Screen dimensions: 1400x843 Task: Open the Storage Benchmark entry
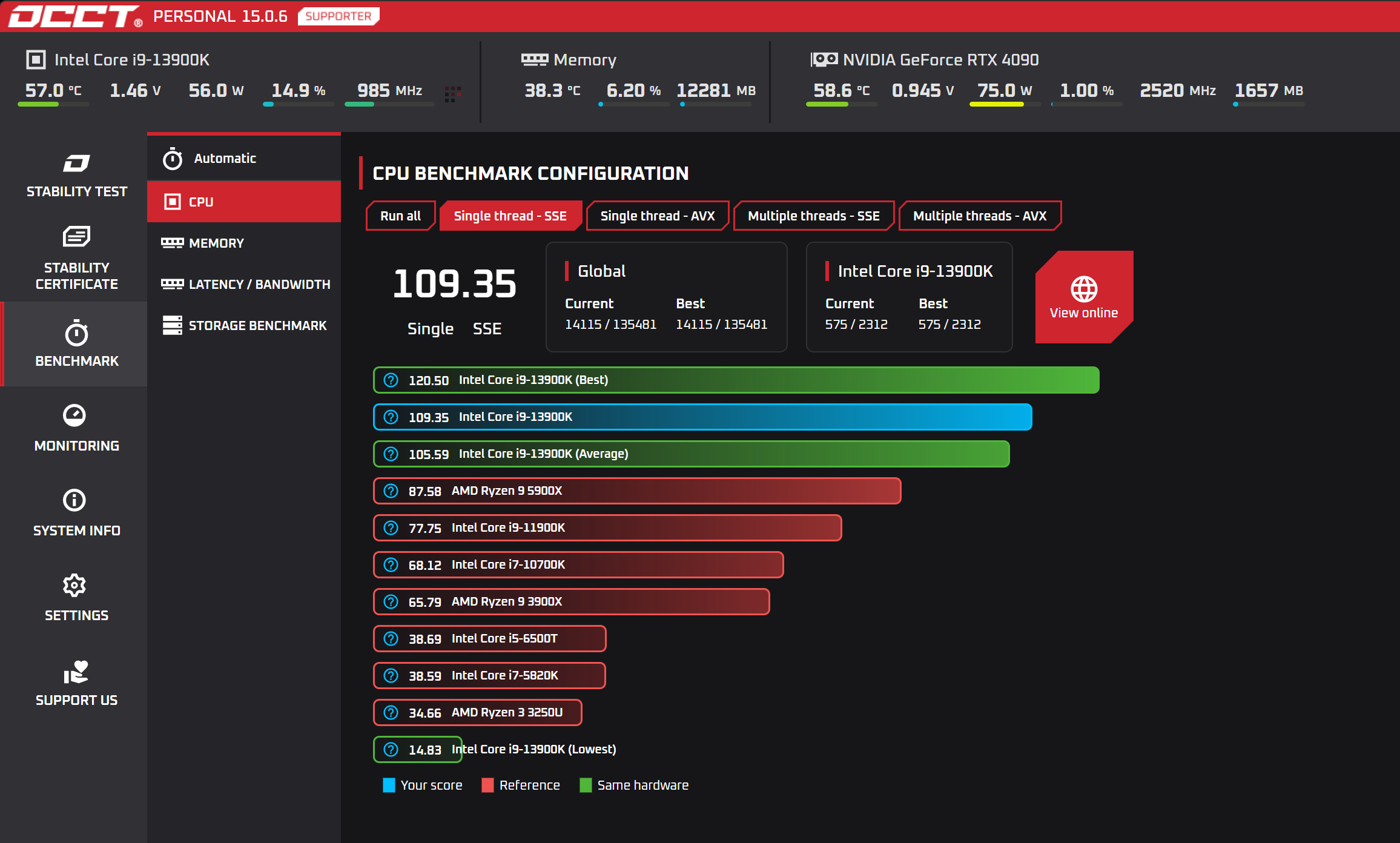tap(257, 326)
